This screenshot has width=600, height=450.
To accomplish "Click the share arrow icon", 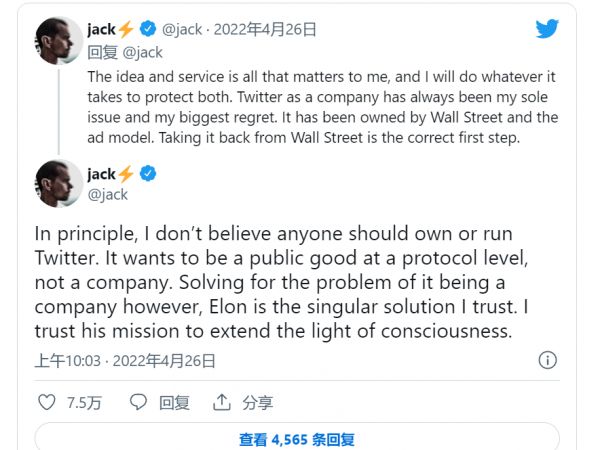I will (x=222, y=403).
